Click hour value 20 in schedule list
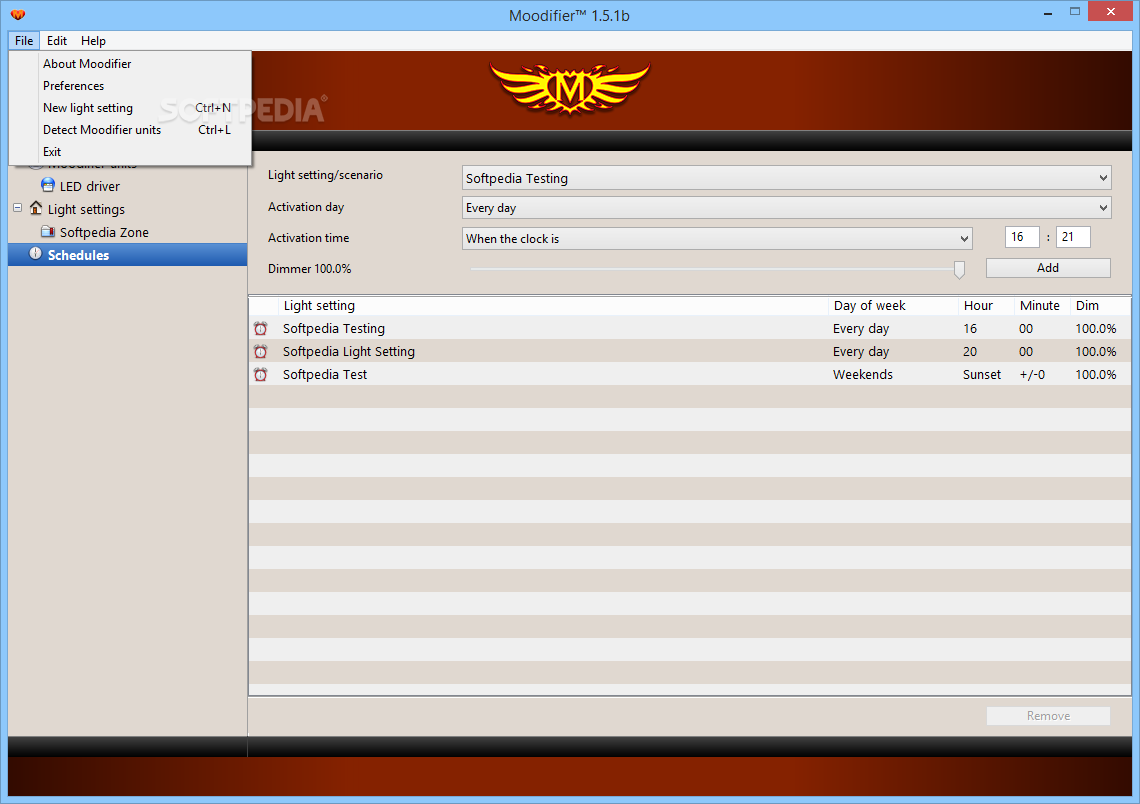The height and width of the screenshot is (804, 1140). click(x=970, y=351)
